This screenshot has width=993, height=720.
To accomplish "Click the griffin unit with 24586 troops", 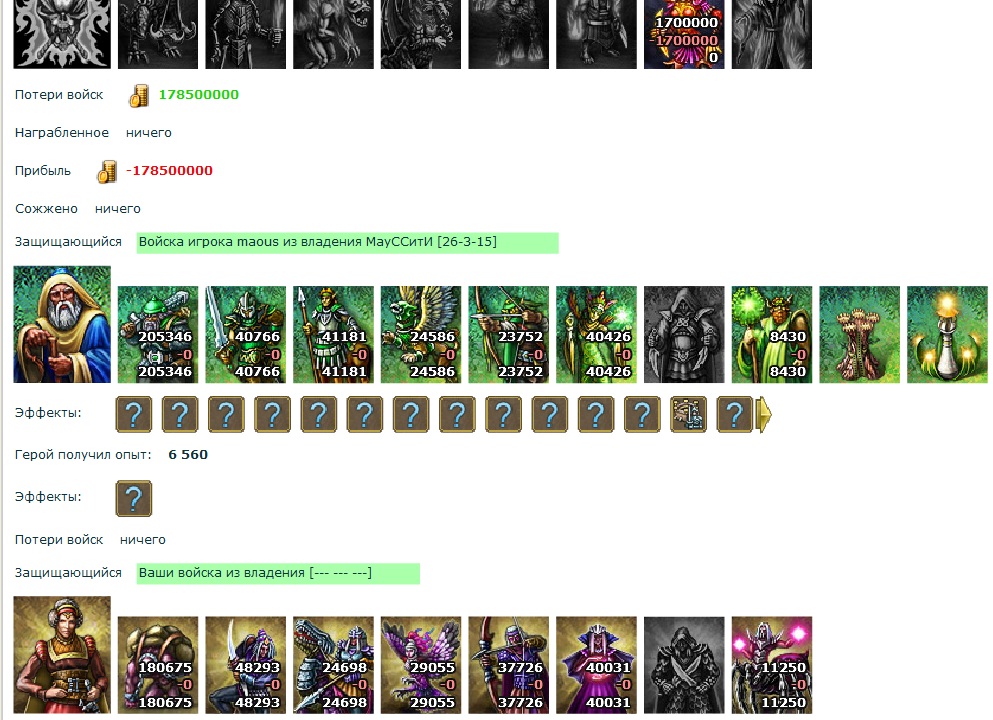I will coord(421,334).
